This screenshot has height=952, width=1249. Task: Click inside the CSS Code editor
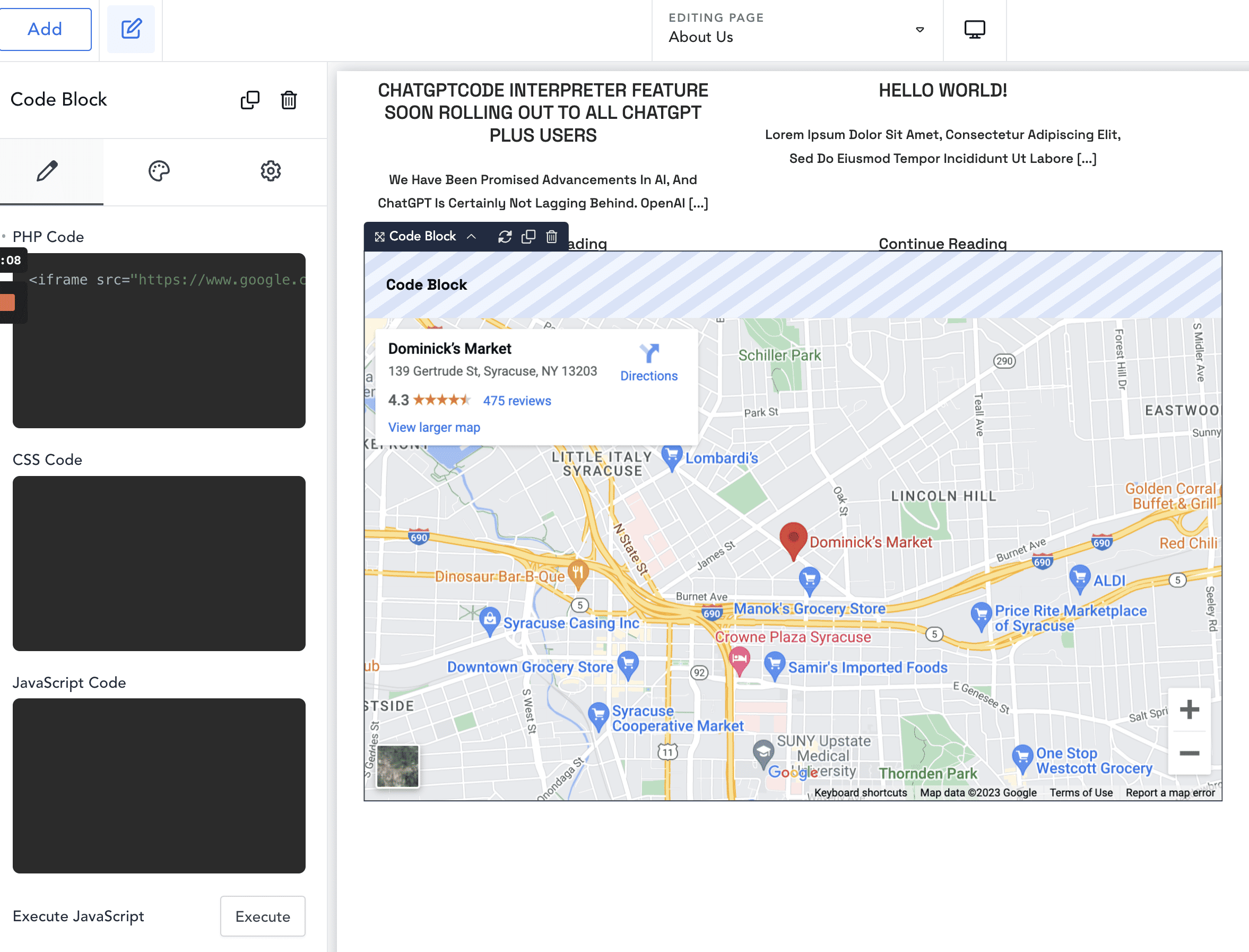click(159, 563)
